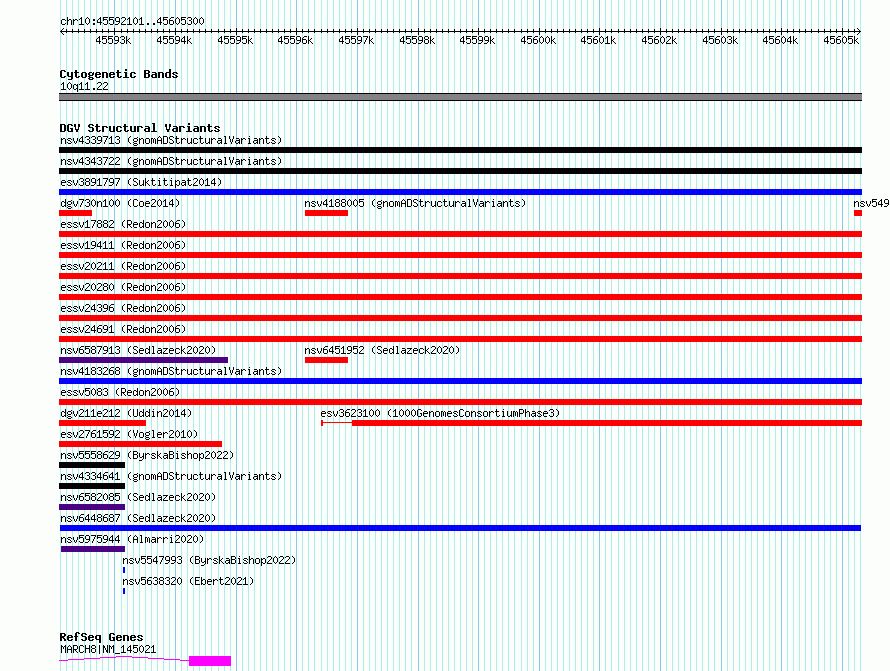Open variant nsv4183268 (gnomADStructuralVariants)
The height and width of the screenshot is (671, 890).
click(x=171, y=371)
